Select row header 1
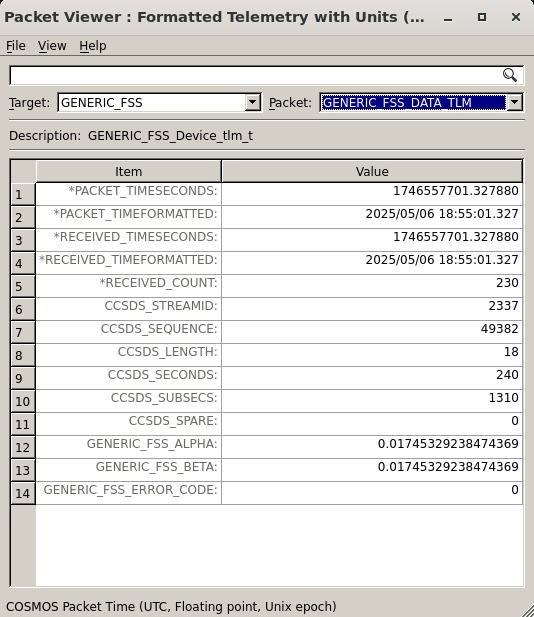The width and height of the screenshot is (534, 617). (23, 194)
